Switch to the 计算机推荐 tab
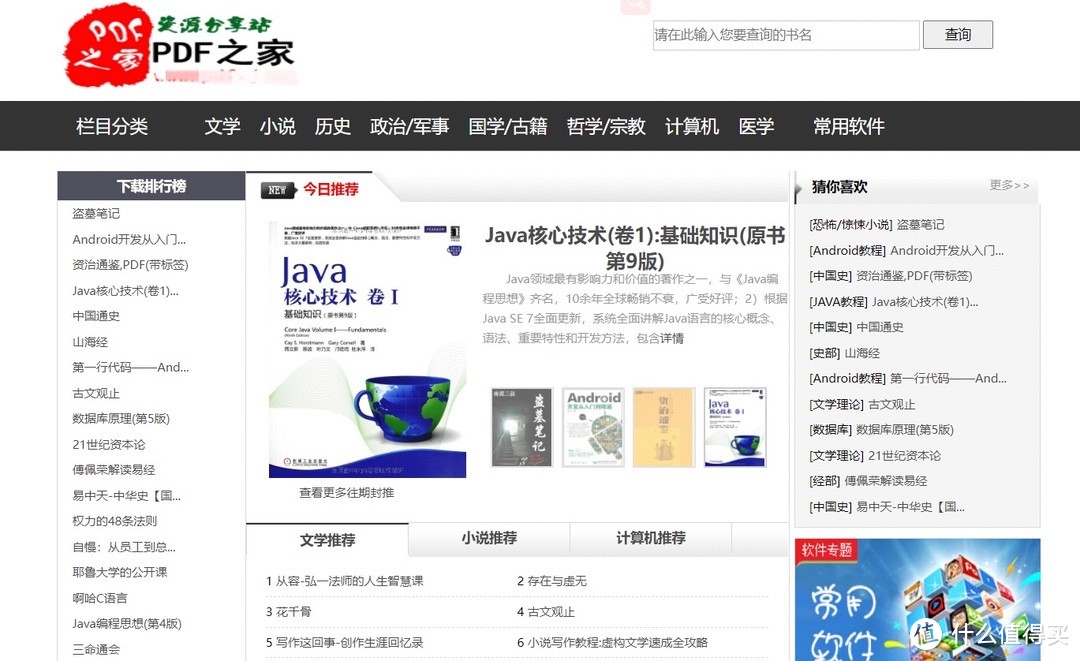 [x=651, y=538]
